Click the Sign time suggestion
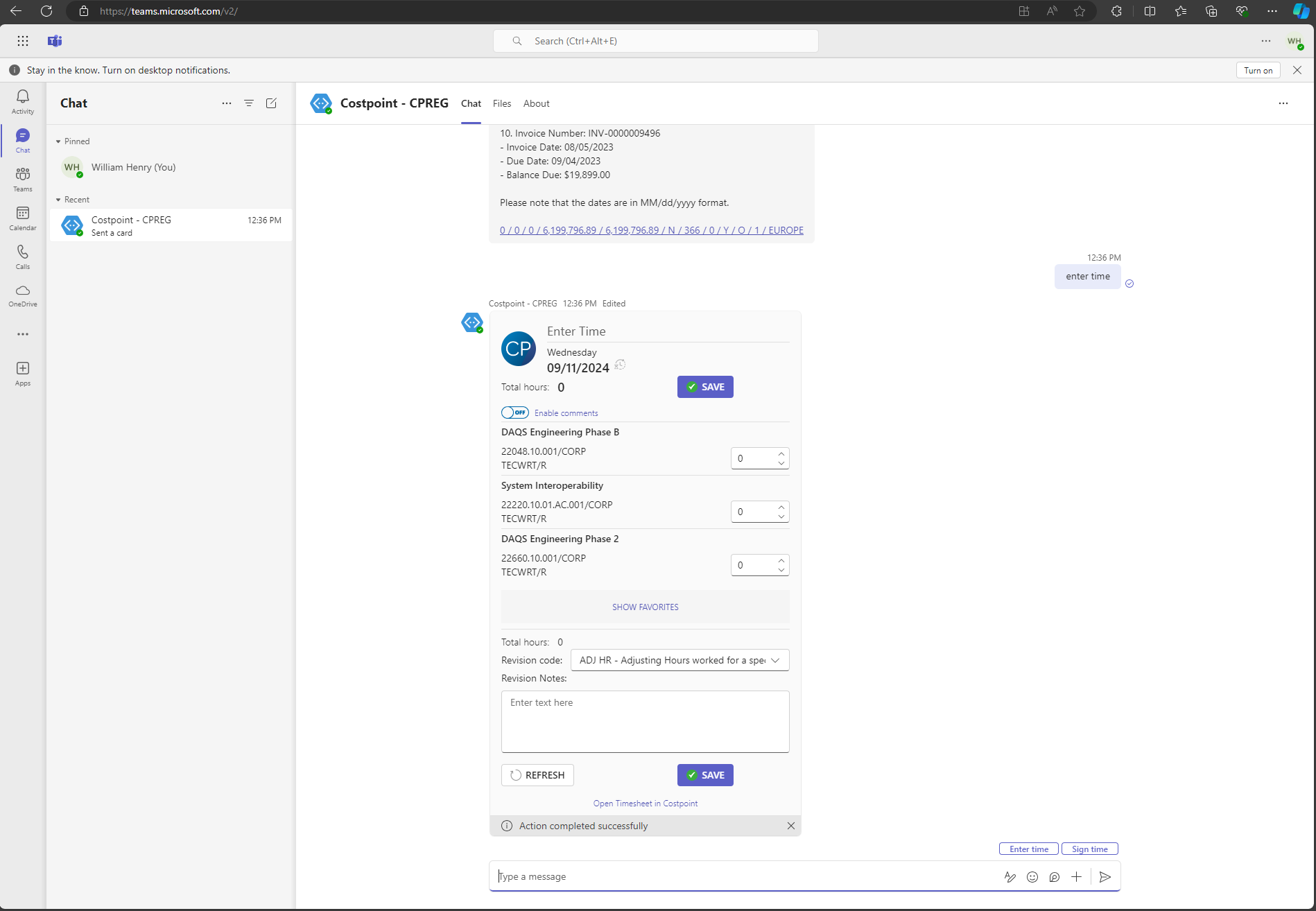Viewport: 1316px width, 911px height. click(x=1089, y=849)
